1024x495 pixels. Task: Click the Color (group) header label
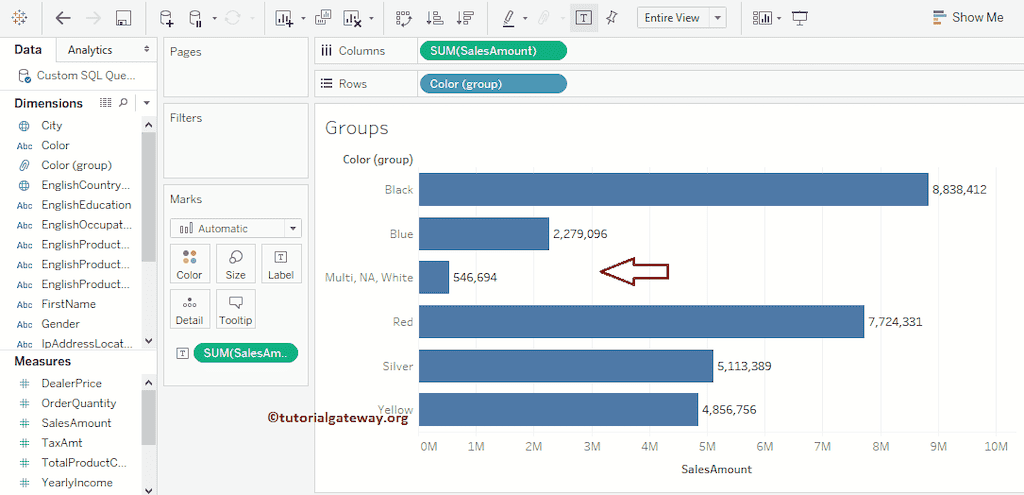[x=377, y=160]
